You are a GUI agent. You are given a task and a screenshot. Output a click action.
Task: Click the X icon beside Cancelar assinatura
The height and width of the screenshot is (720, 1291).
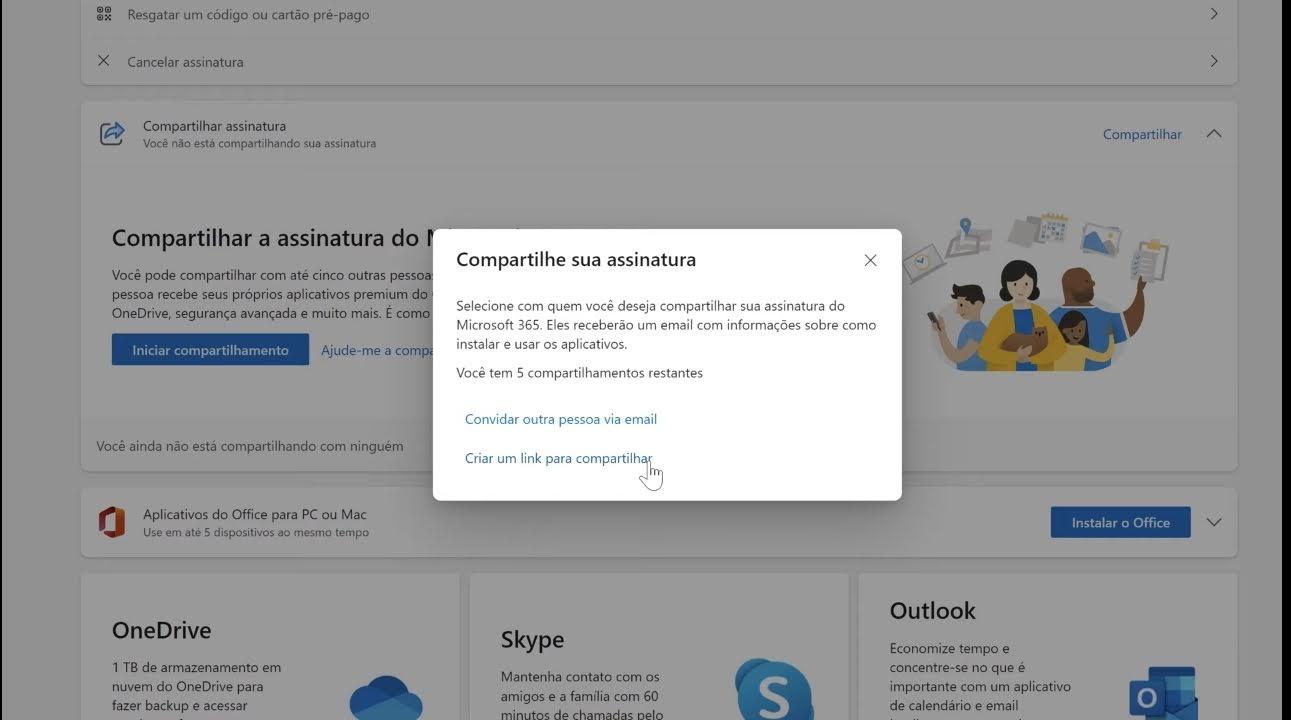pos(104,61)
